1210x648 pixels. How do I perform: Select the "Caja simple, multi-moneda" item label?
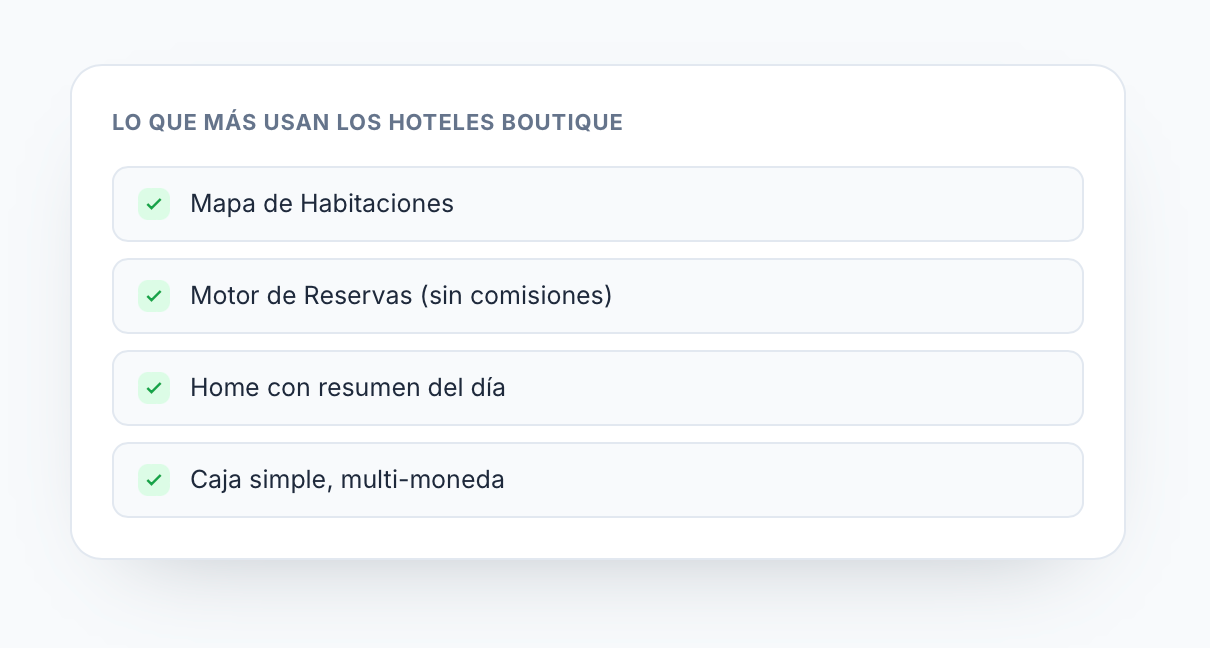(347, 480)
